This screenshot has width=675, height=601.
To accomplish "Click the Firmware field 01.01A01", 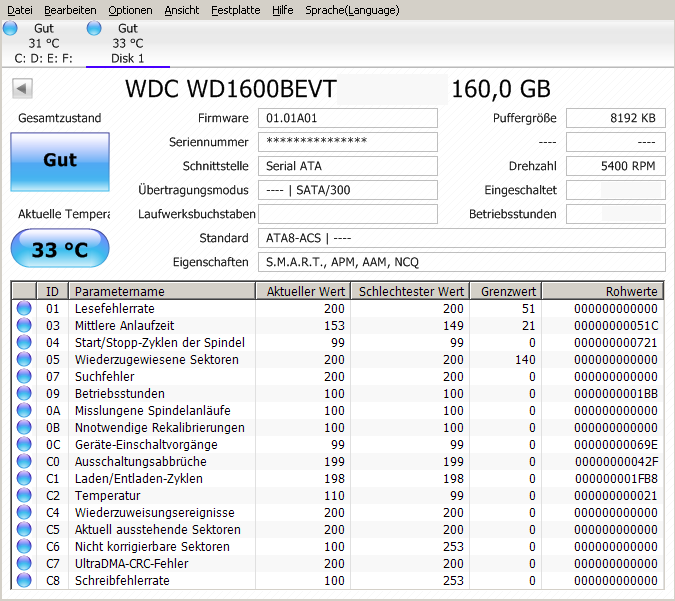I will point(348,118).
